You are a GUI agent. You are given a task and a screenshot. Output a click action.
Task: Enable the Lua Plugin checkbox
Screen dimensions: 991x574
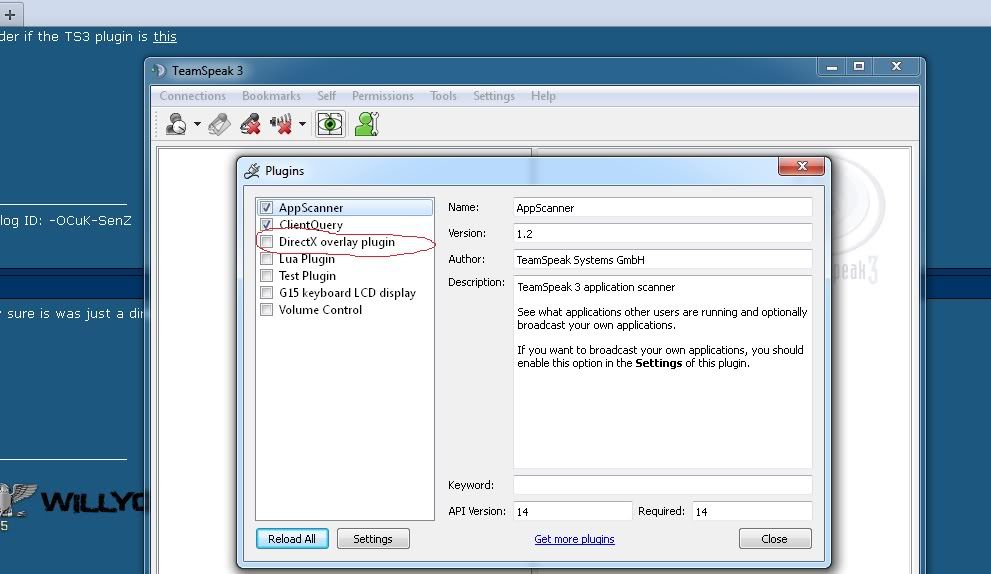click(267, 259)
